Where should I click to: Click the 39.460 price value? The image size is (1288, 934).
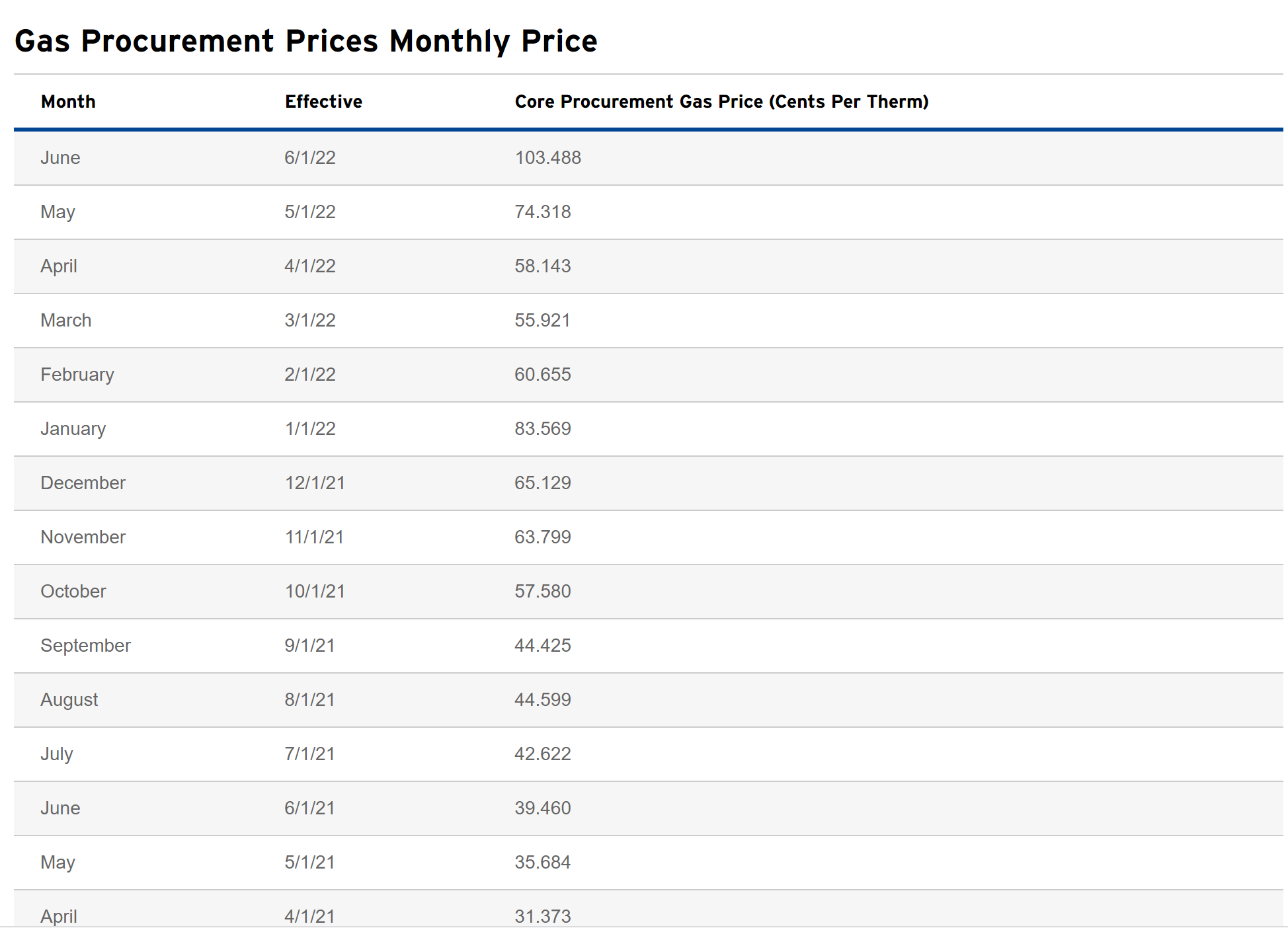542,808
